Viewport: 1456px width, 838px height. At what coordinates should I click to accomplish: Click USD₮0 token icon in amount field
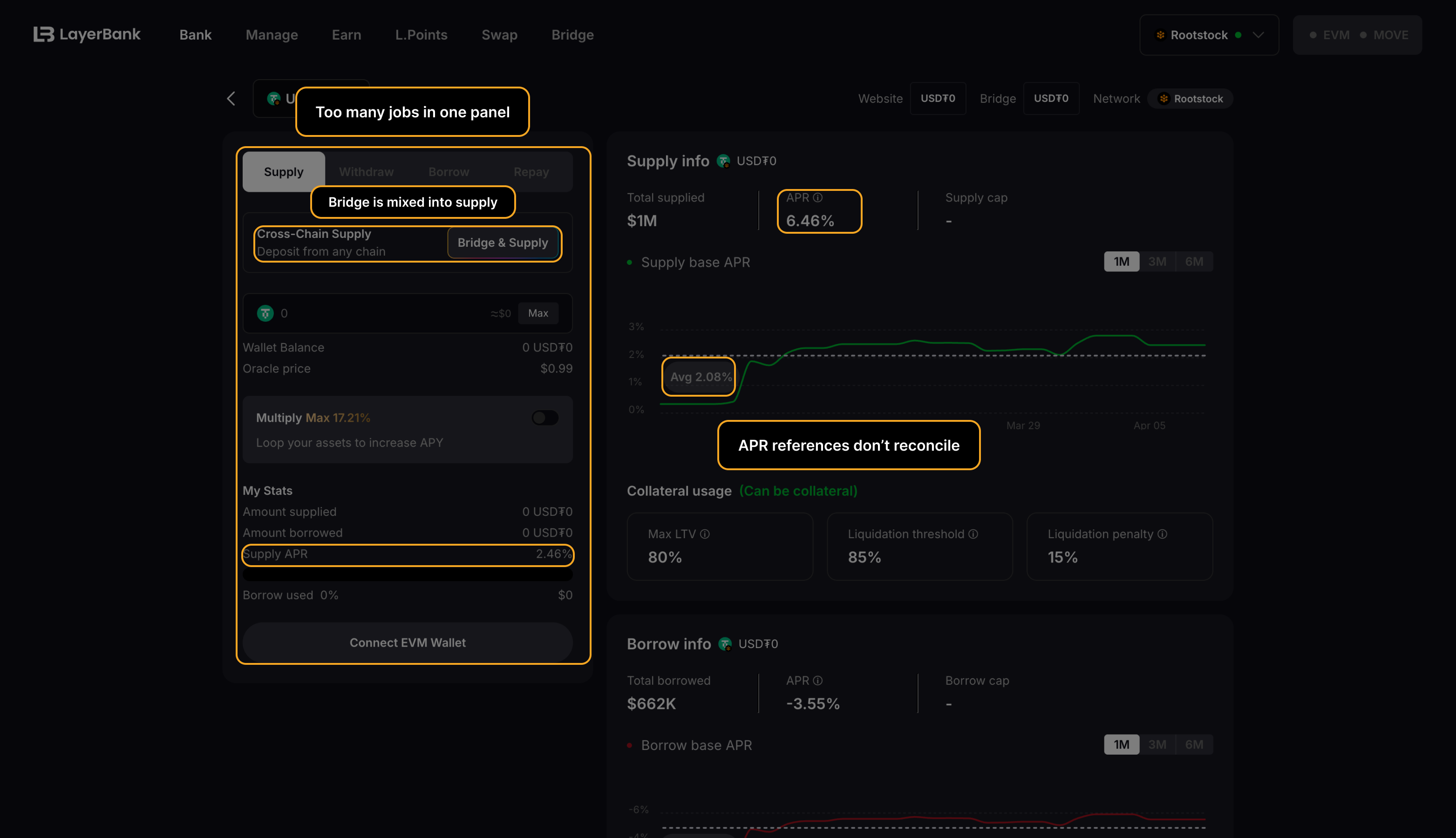point(265,313)
